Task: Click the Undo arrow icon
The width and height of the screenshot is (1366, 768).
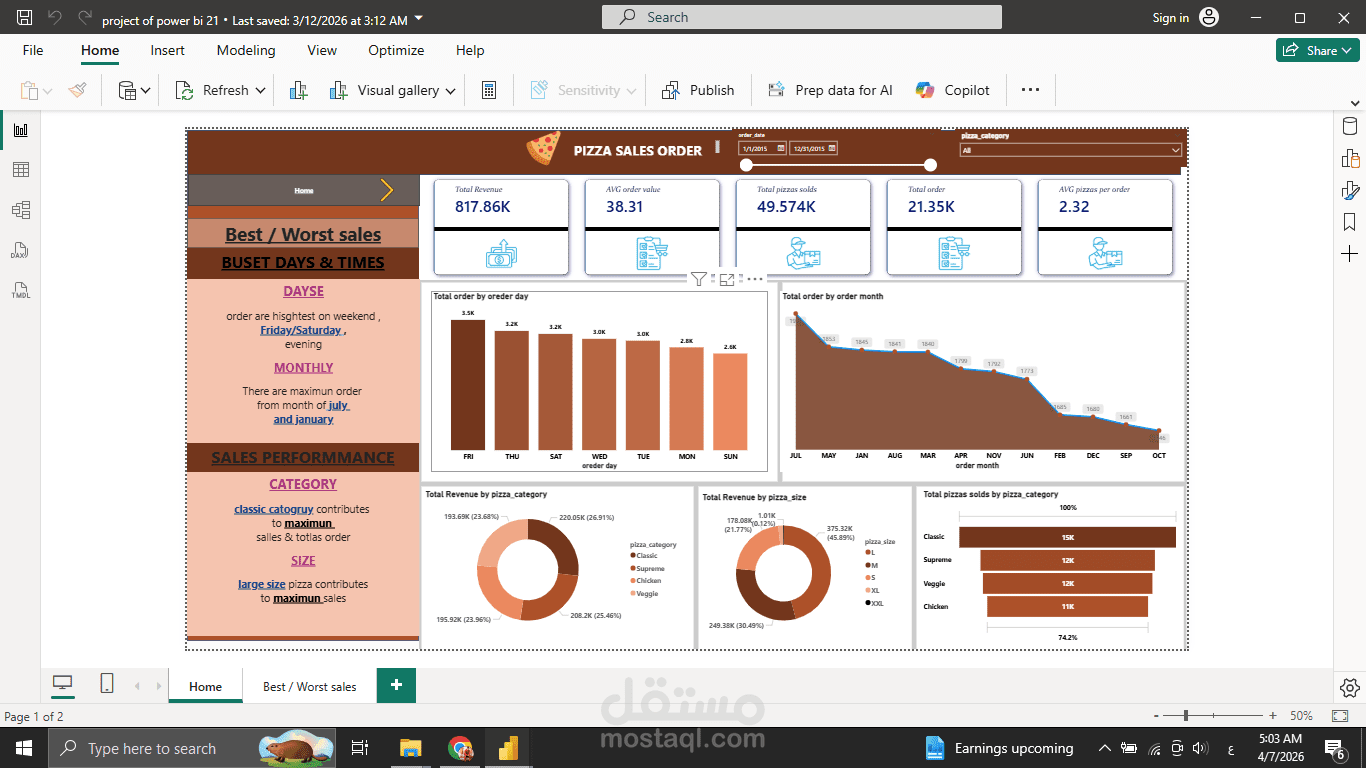Action: click(x=55, y=18)
